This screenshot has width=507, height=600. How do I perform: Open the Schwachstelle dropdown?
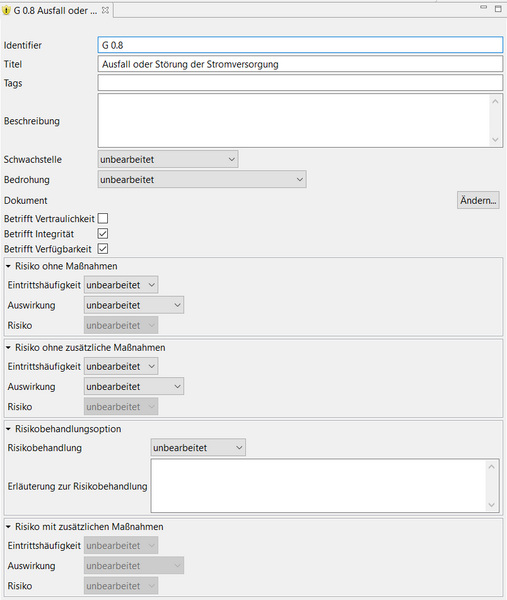pos(168,159)
